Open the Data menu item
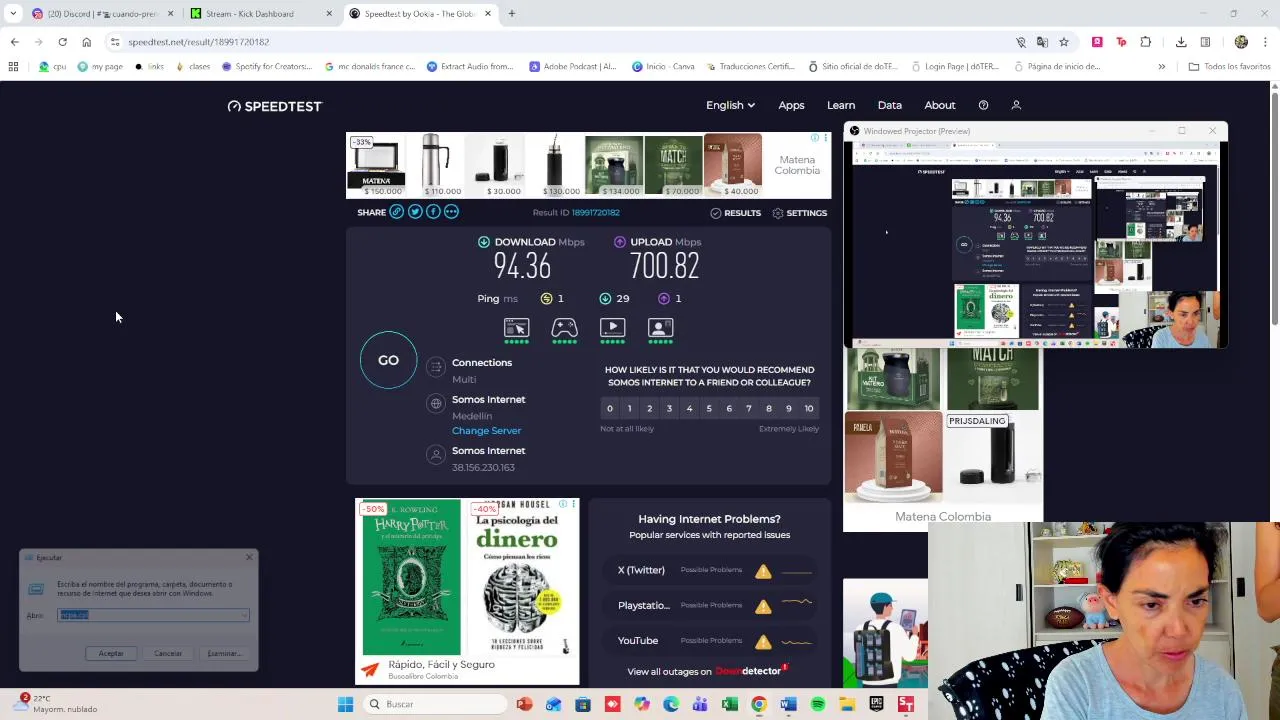1280x720 pixels. tap(890, 105)
